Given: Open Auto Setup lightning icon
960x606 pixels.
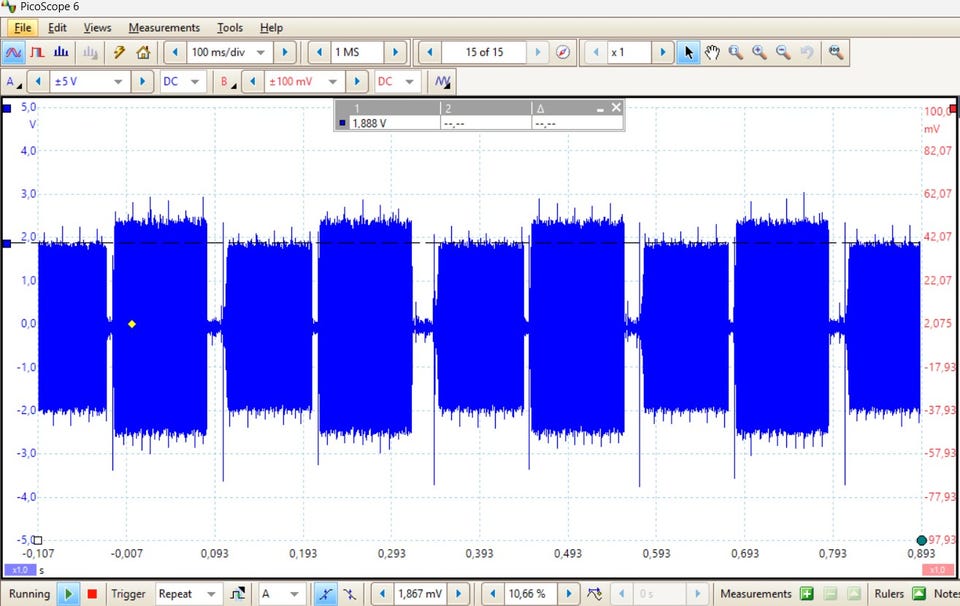Looking at the screenshot, I should click(120, 52).
